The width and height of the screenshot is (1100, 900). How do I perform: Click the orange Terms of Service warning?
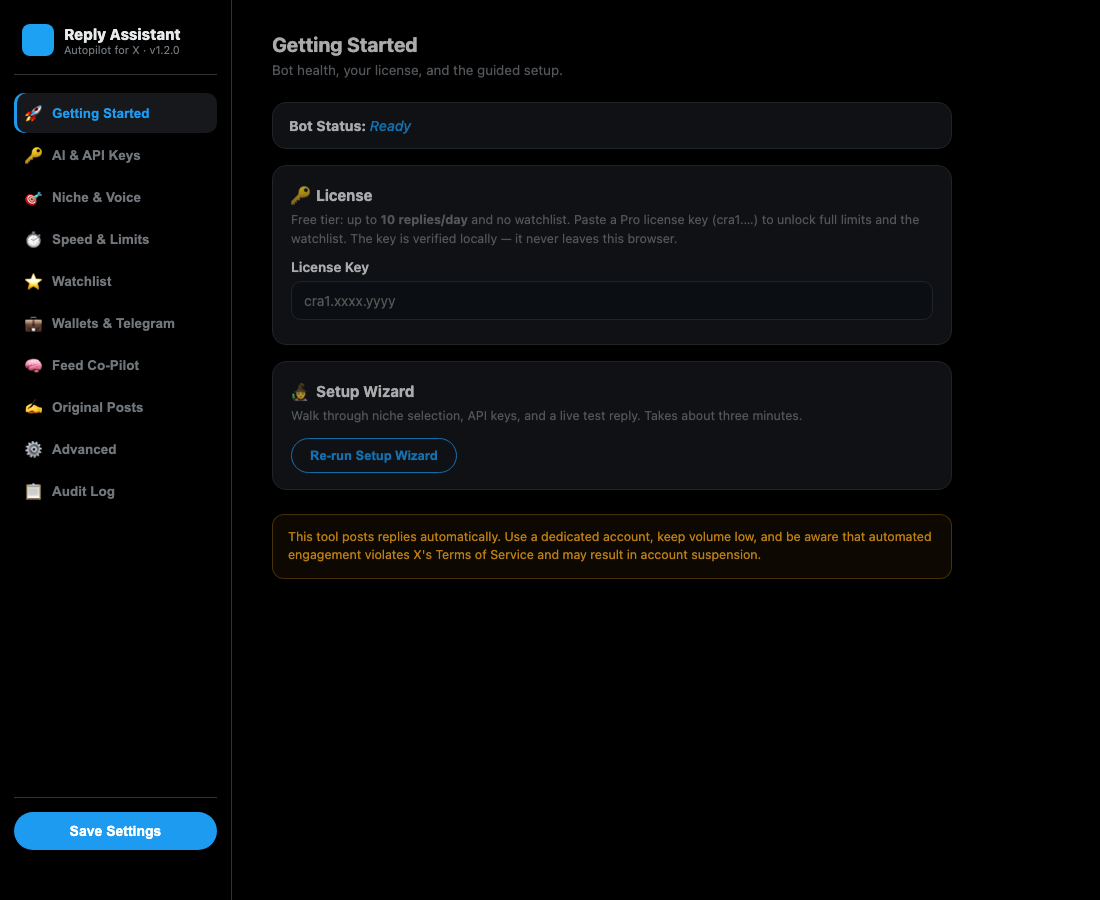(612, 546)
